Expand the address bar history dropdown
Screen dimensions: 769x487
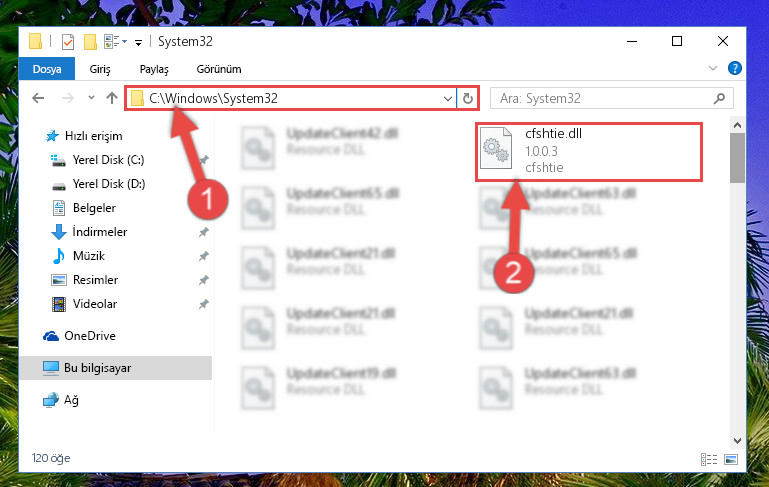click(447, 99)
